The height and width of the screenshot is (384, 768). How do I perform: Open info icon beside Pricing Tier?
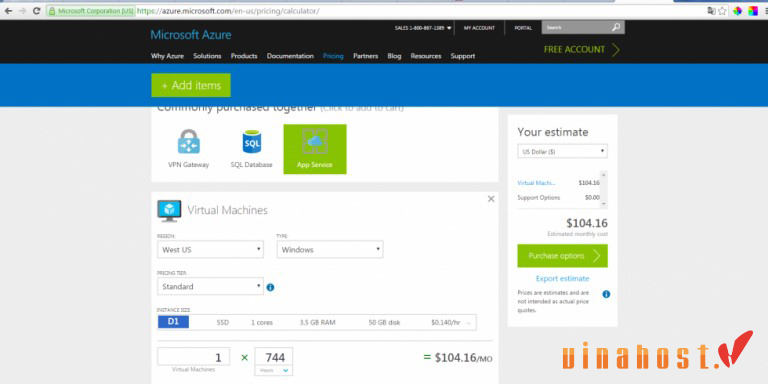point(270,288)
